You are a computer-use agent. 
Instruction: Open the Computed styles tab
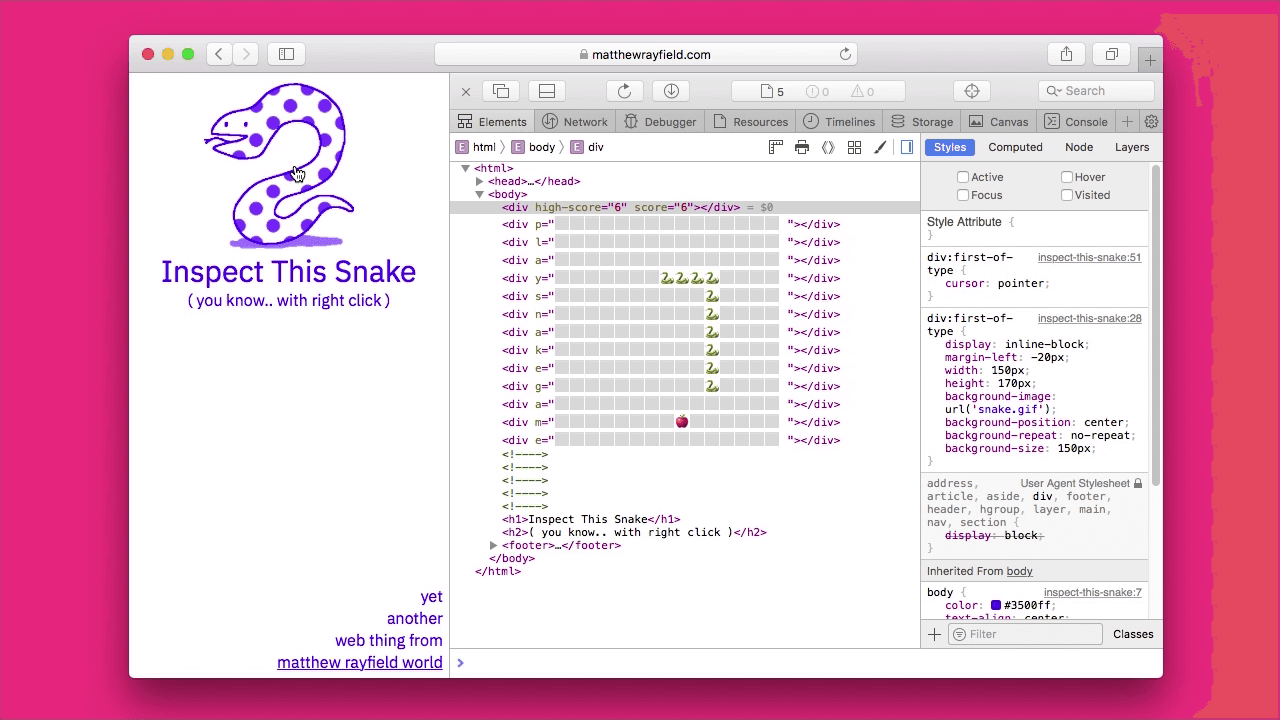point(1015,147)
